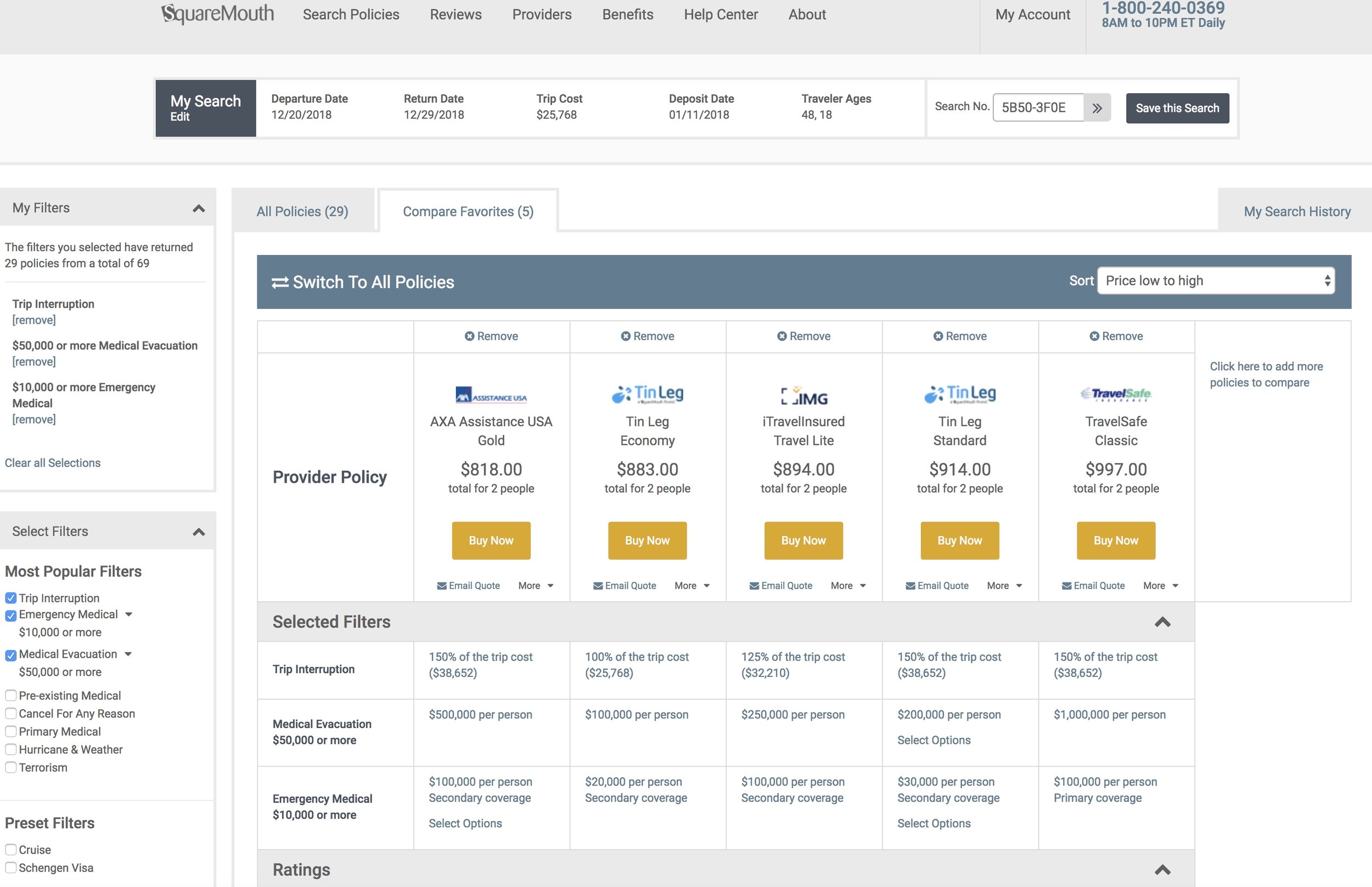Click the switch arrows icon beside Switch To All Policies
Image resolution: width=1372 pixels, height=887 pixels.
click(x=280, y=282)
